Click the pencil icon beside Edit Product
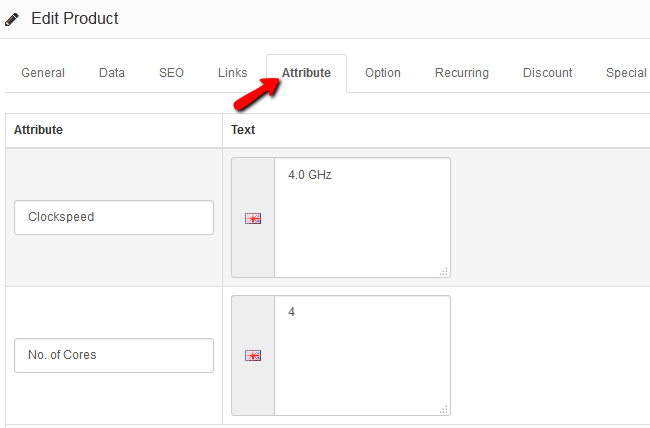 [12, 19]
